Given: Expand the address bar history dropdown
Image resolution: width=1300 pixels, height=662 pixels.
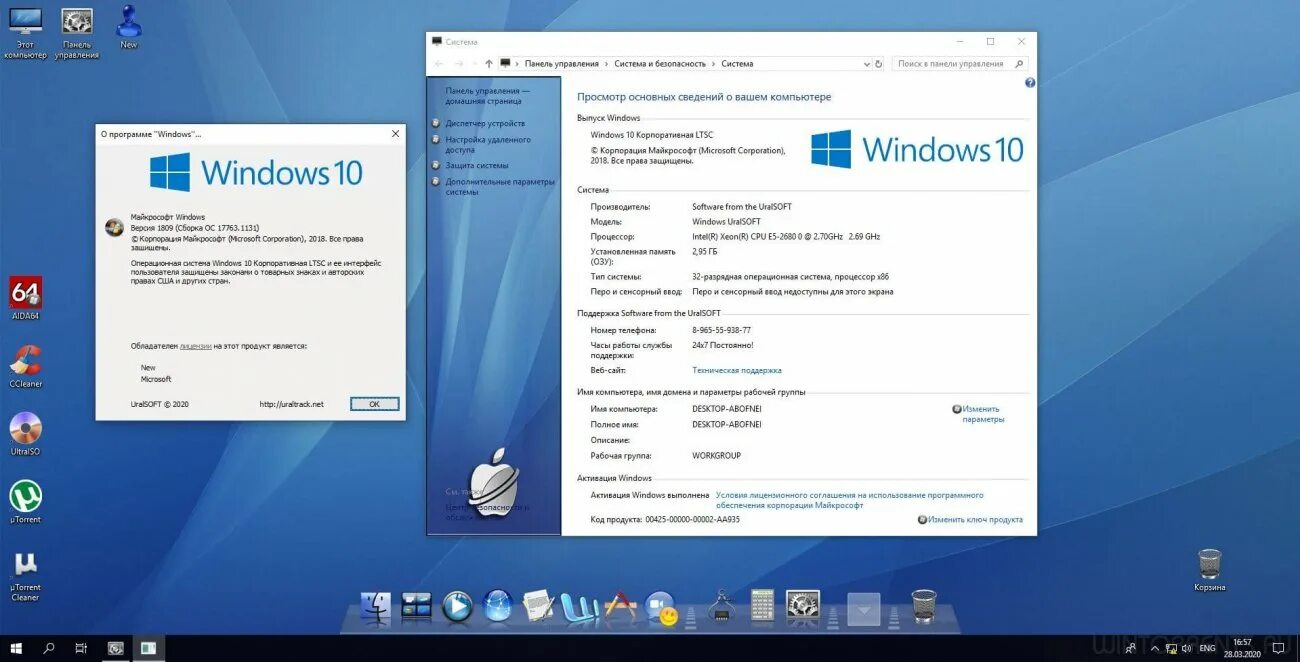Looking at the screenshot, I should [x=866, y=63].
